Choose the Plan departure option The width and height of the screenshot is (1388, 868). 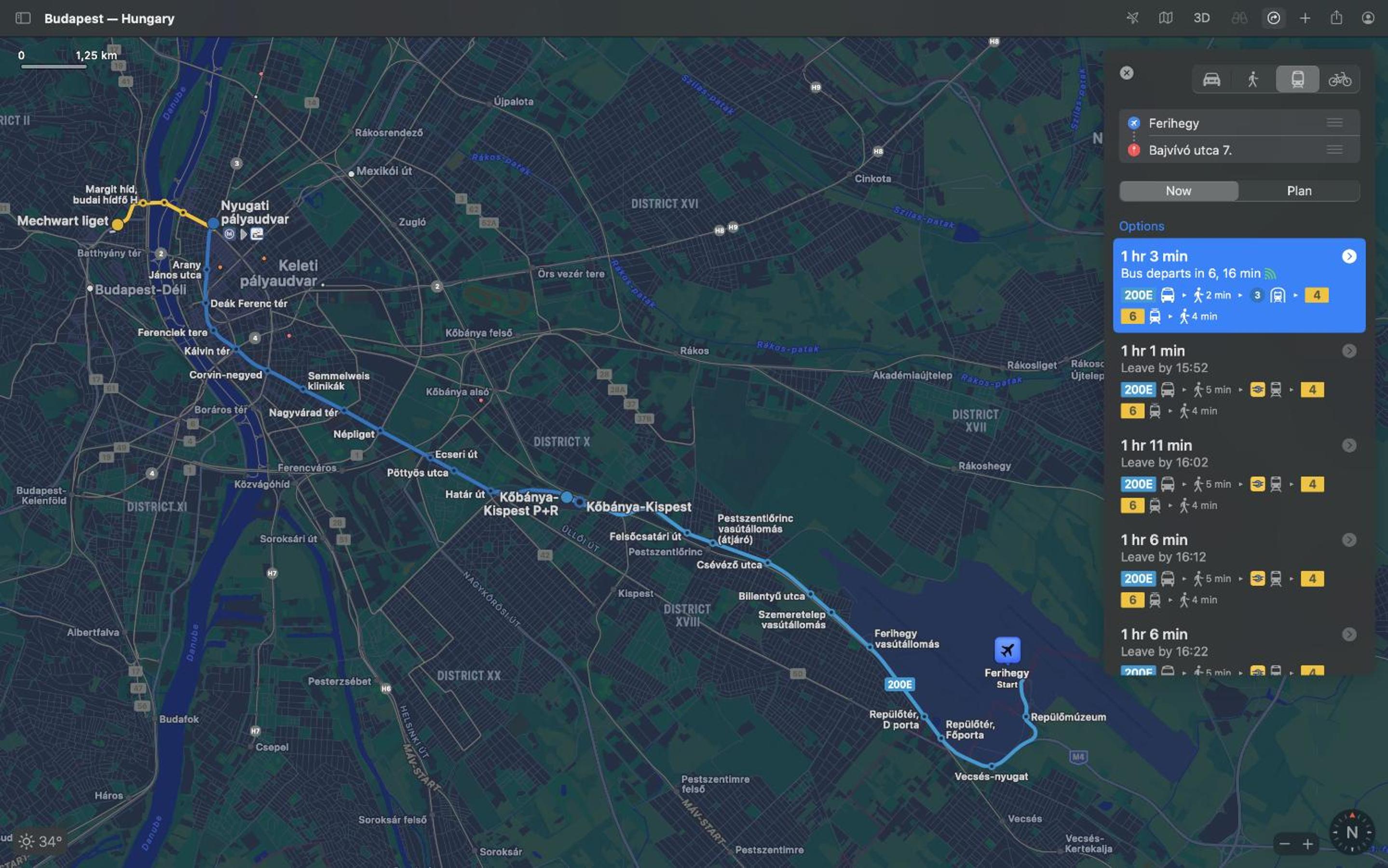click(x=1298, y=191)
